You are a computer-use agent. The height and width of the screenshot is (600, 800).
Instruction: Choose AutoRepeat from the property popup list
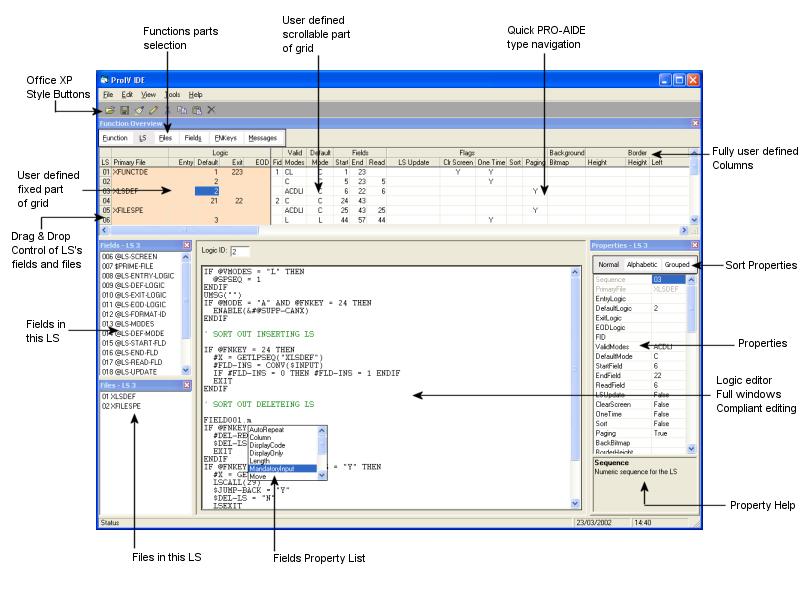(282, 430)
